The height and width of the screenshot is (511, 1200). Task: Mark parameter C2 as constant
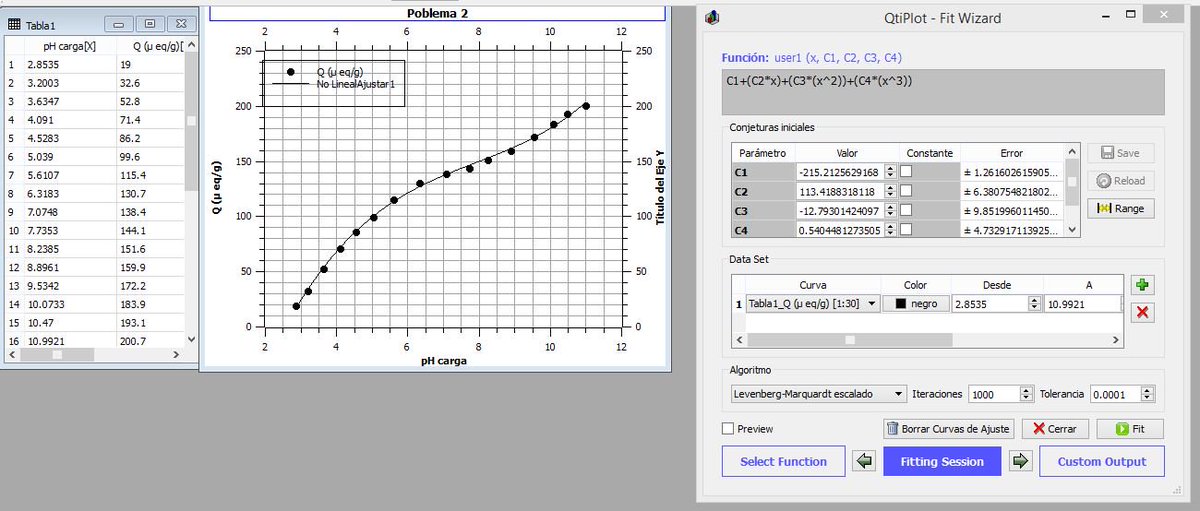click(906, 191)
